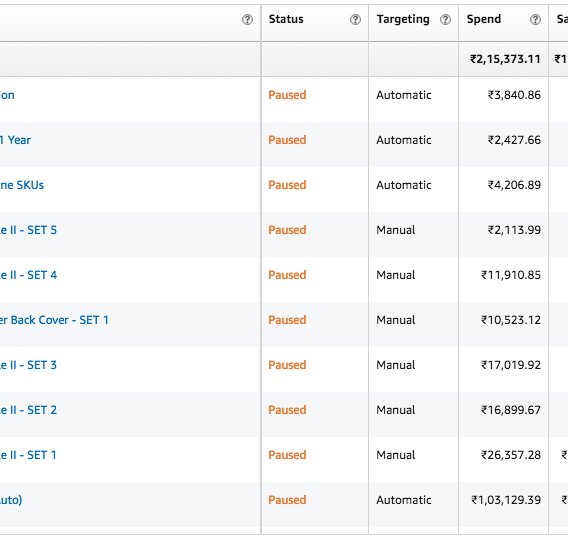Click Manual targeting in SET 2 row
This screenshot has width=568, height=540.
tap(396, 410)
